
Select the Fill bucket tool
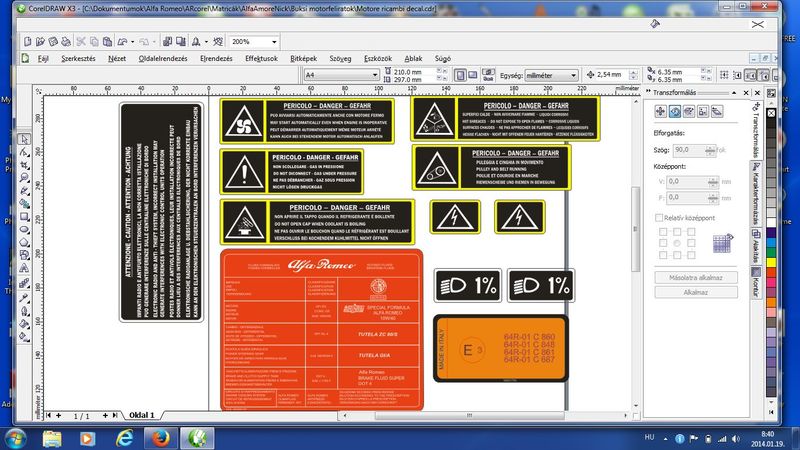point(24,323)
